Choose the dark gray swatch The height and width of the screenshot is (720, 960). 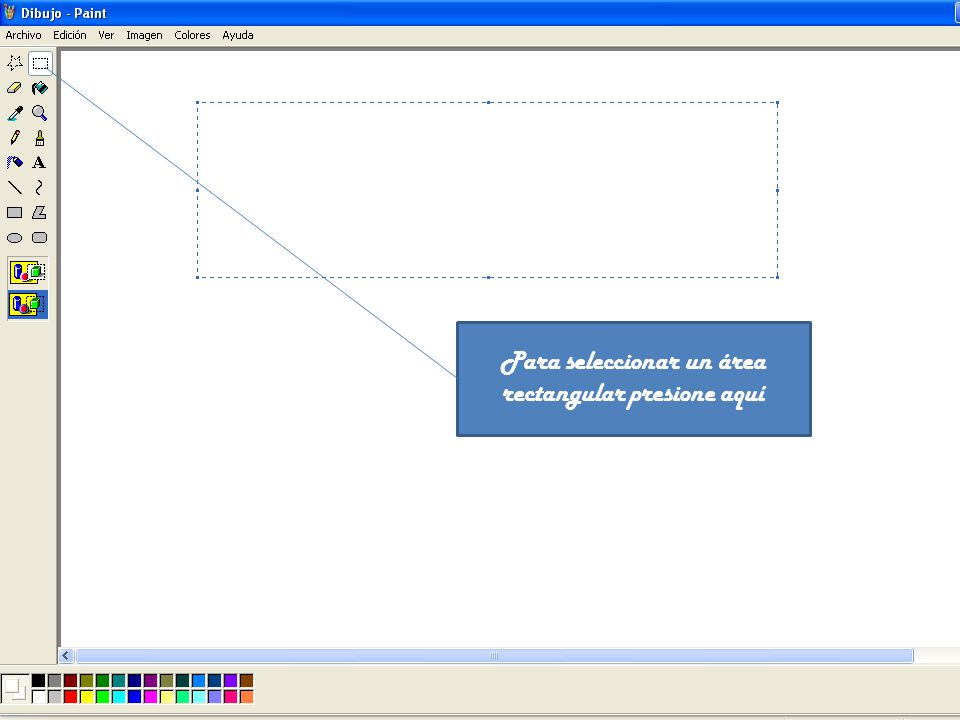(54, 680)
